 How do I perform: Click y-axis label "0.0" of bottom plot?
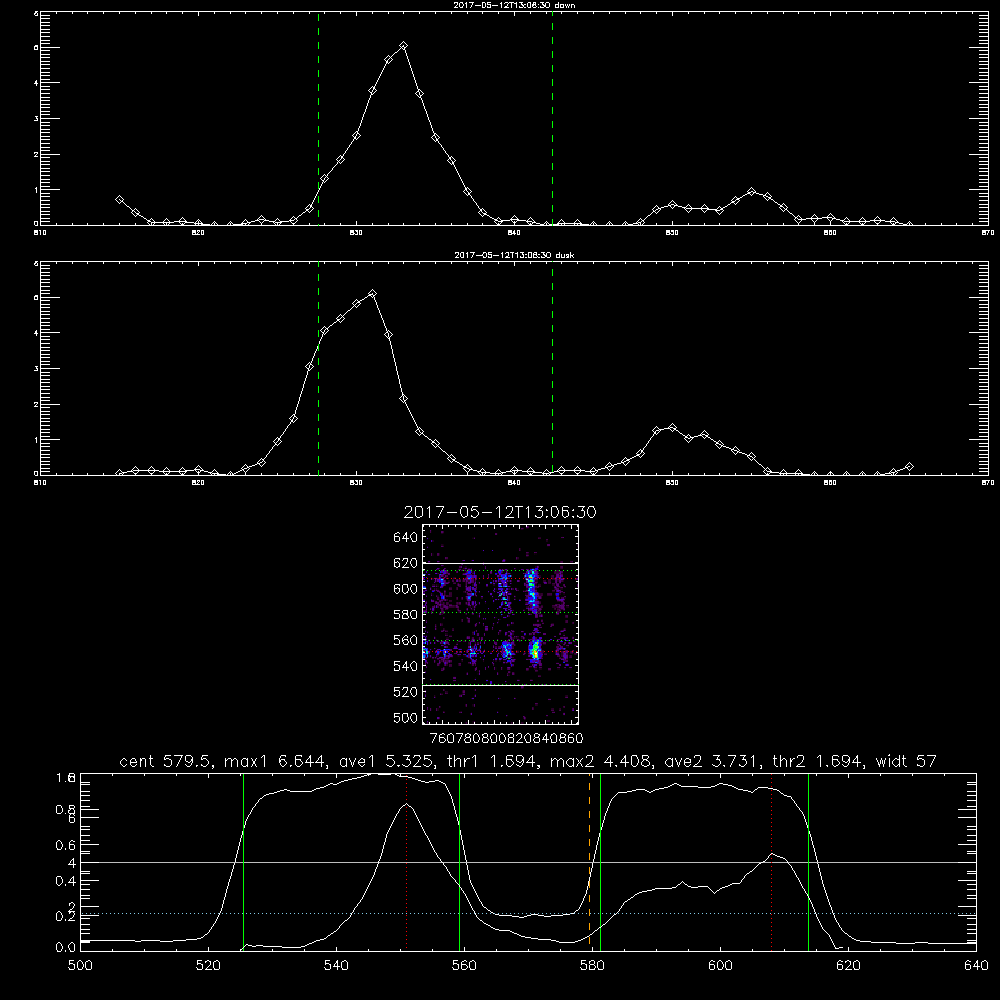pyautogui.click(x=66, y=948)
